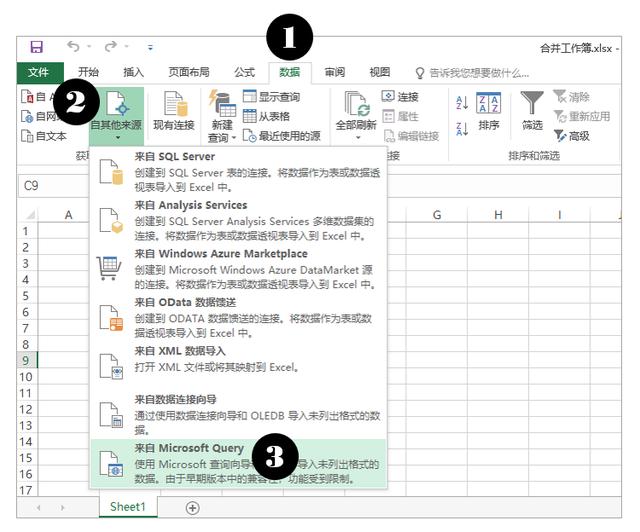Expand the 全部刷新 dropdown arrow

358,138
